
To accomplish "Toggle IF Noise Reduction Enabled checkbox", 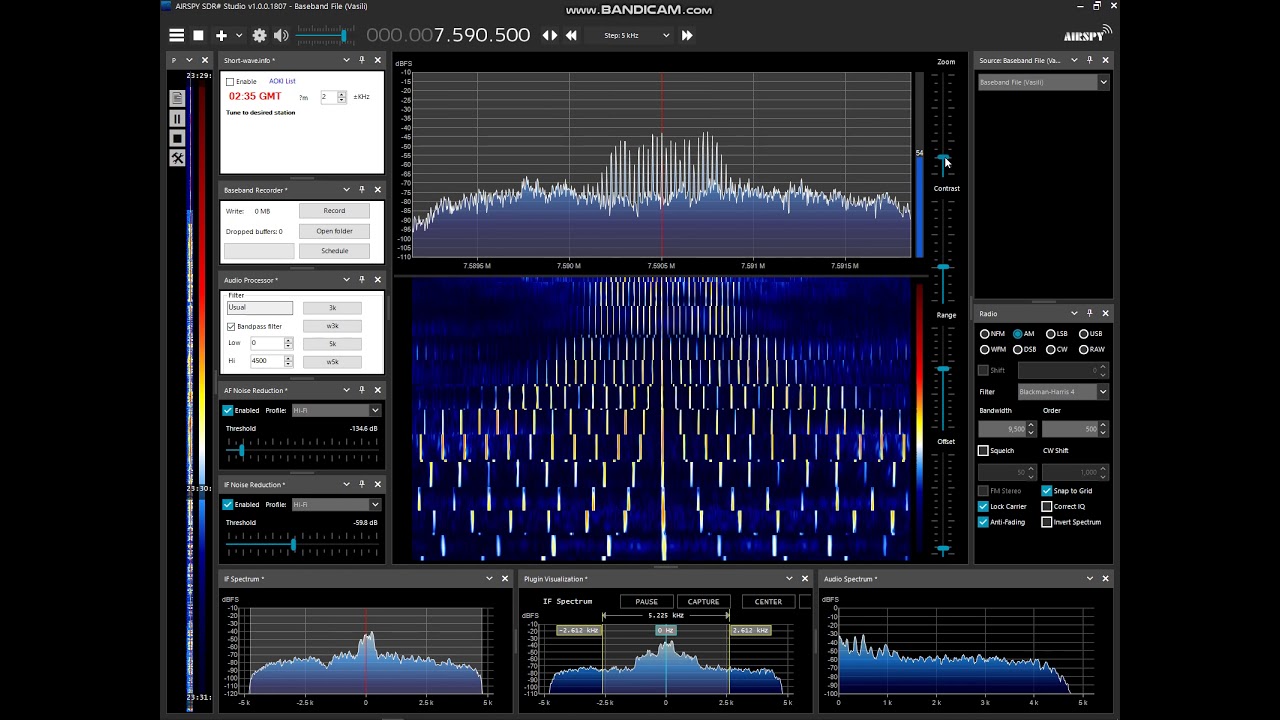I will click(228, 504).
